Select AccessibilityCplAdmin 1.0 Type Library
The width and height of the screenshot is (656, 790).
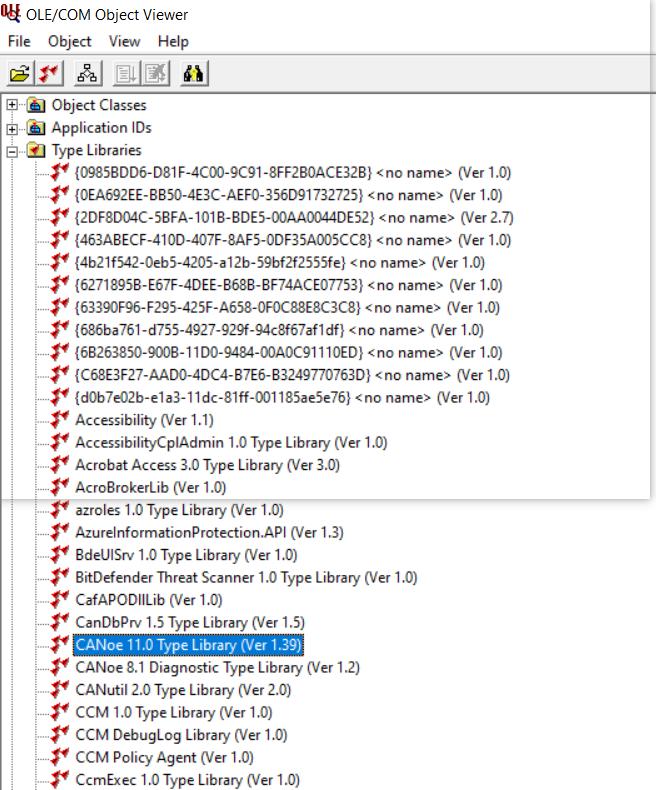(x=231, y=443)
